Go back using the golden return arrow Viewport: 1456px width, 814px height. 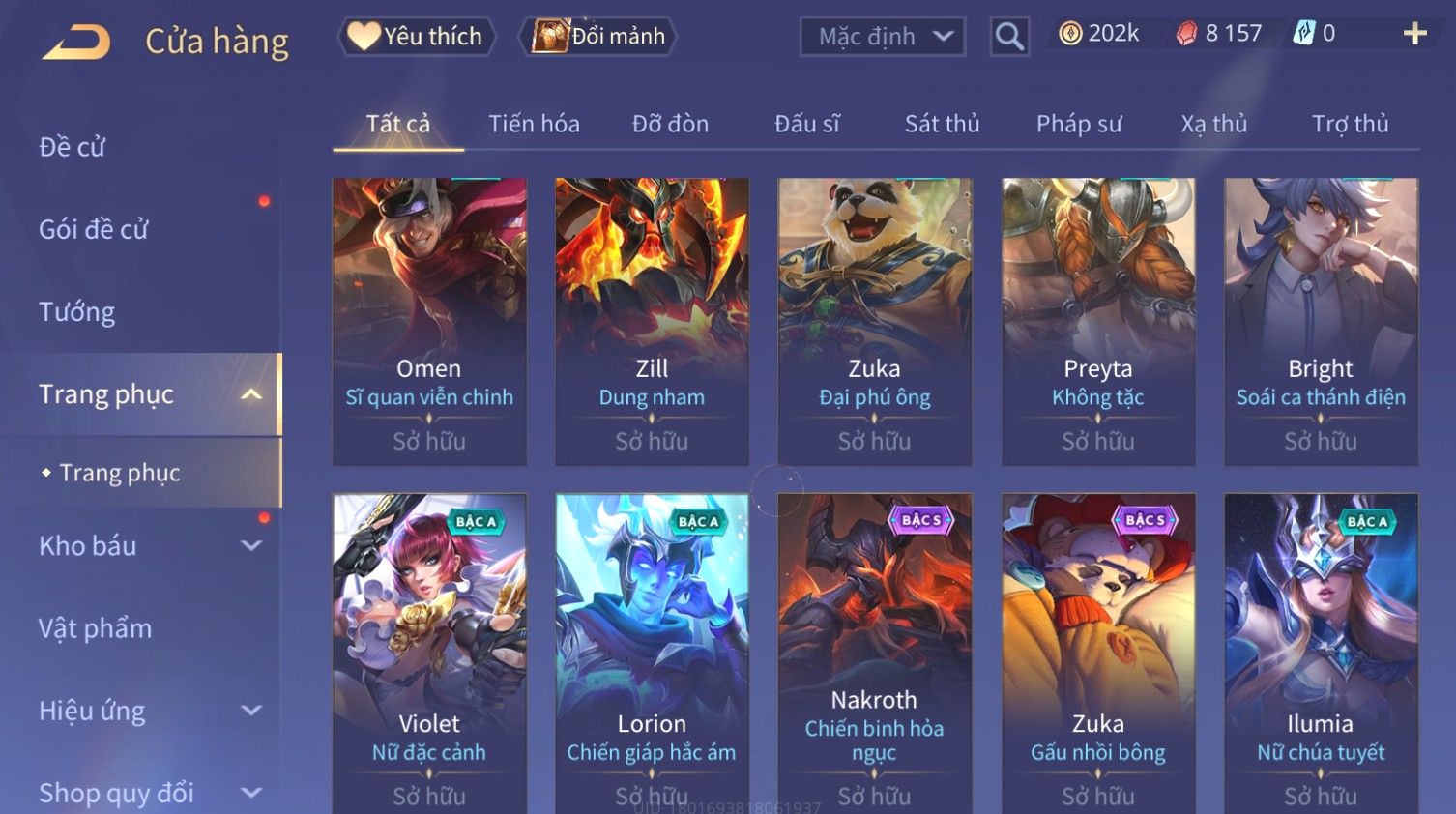[x=76, y=42]
